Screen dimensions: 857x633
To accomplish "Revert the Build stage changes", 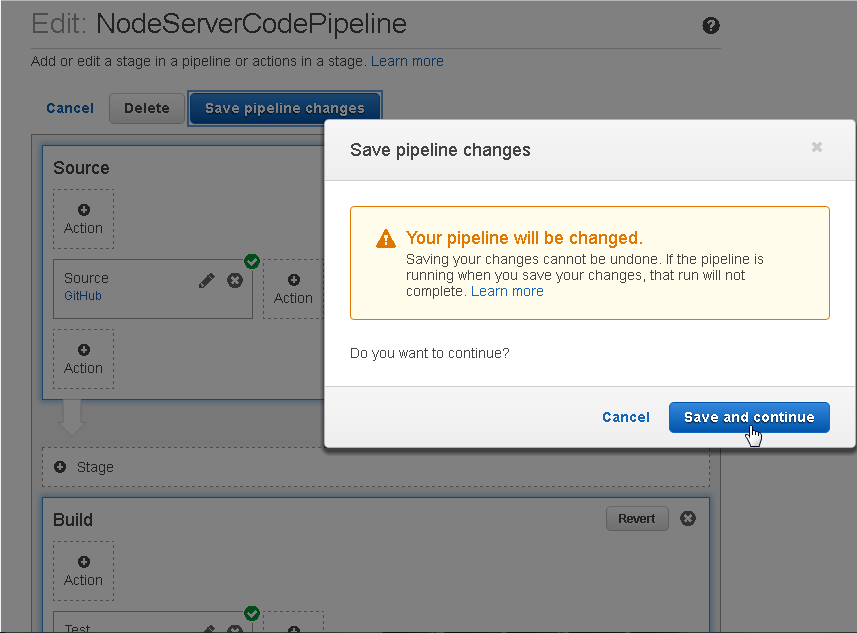I will [637, 519].
